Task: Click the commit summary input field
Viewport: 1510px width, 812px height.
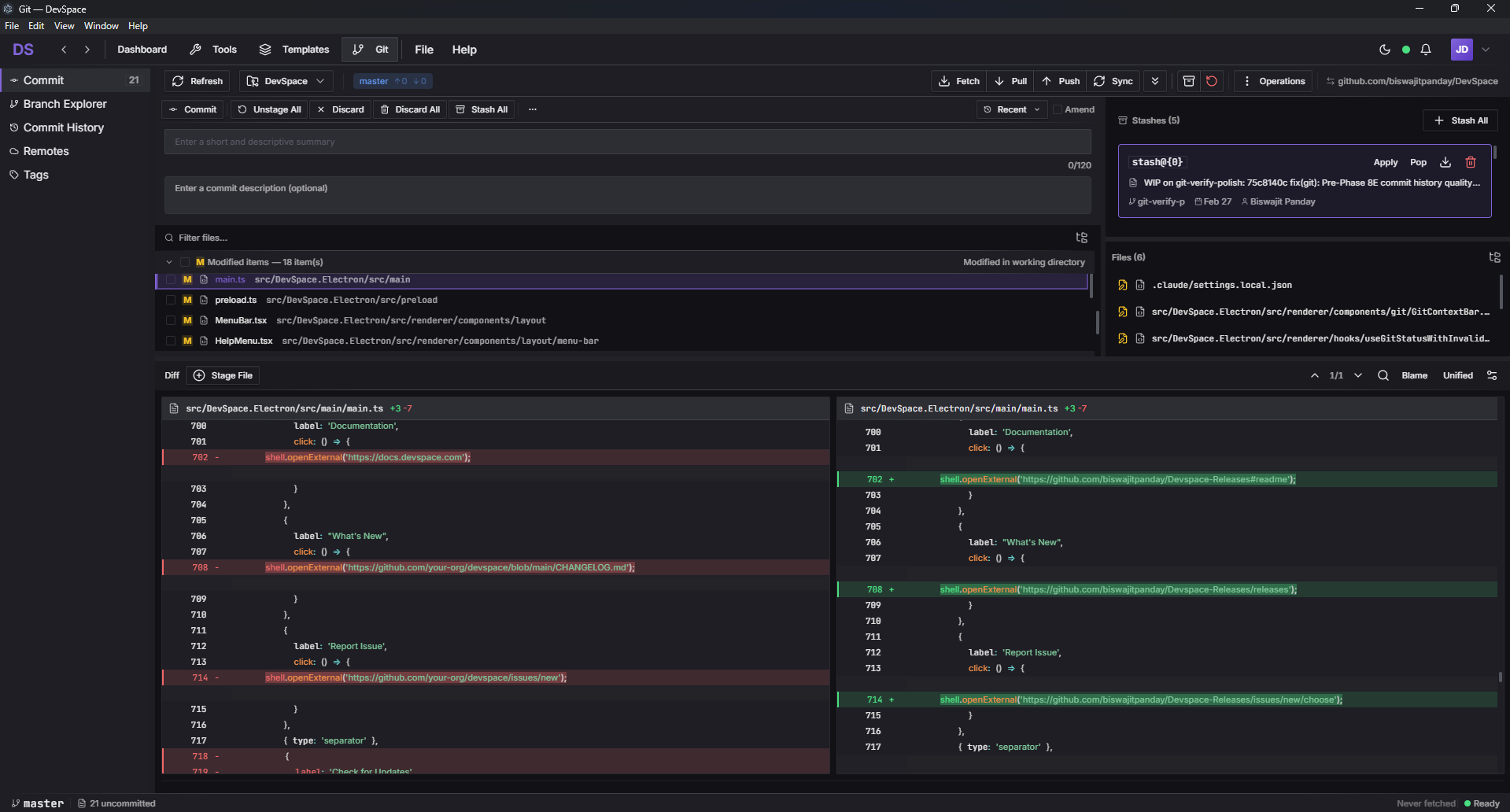Action: pyautogui.click(x=627, y=142)
